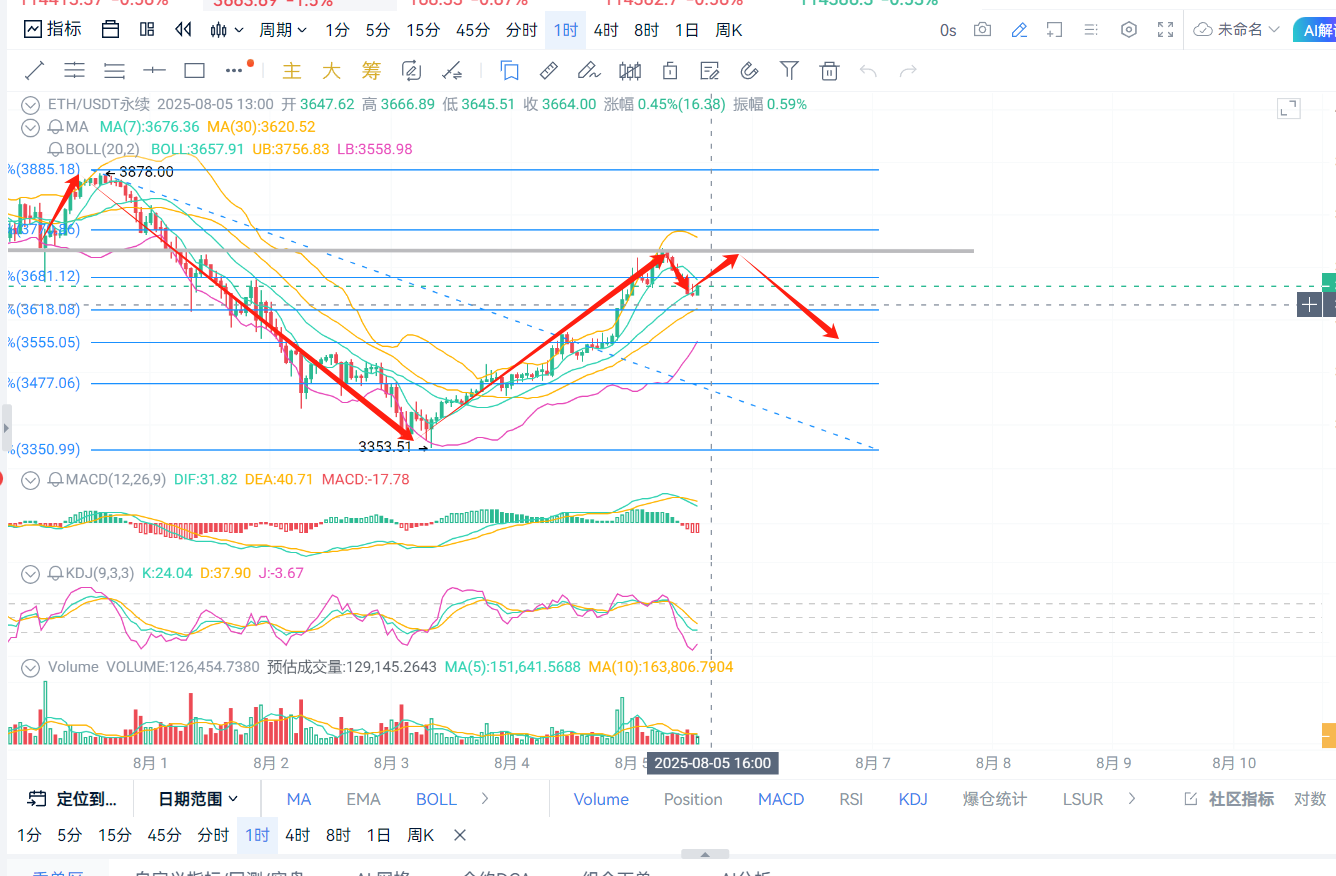1336x876 pixels.
Task: Select the trend line drawing tool
Action: pyautogui.click(x=34, y=71)
